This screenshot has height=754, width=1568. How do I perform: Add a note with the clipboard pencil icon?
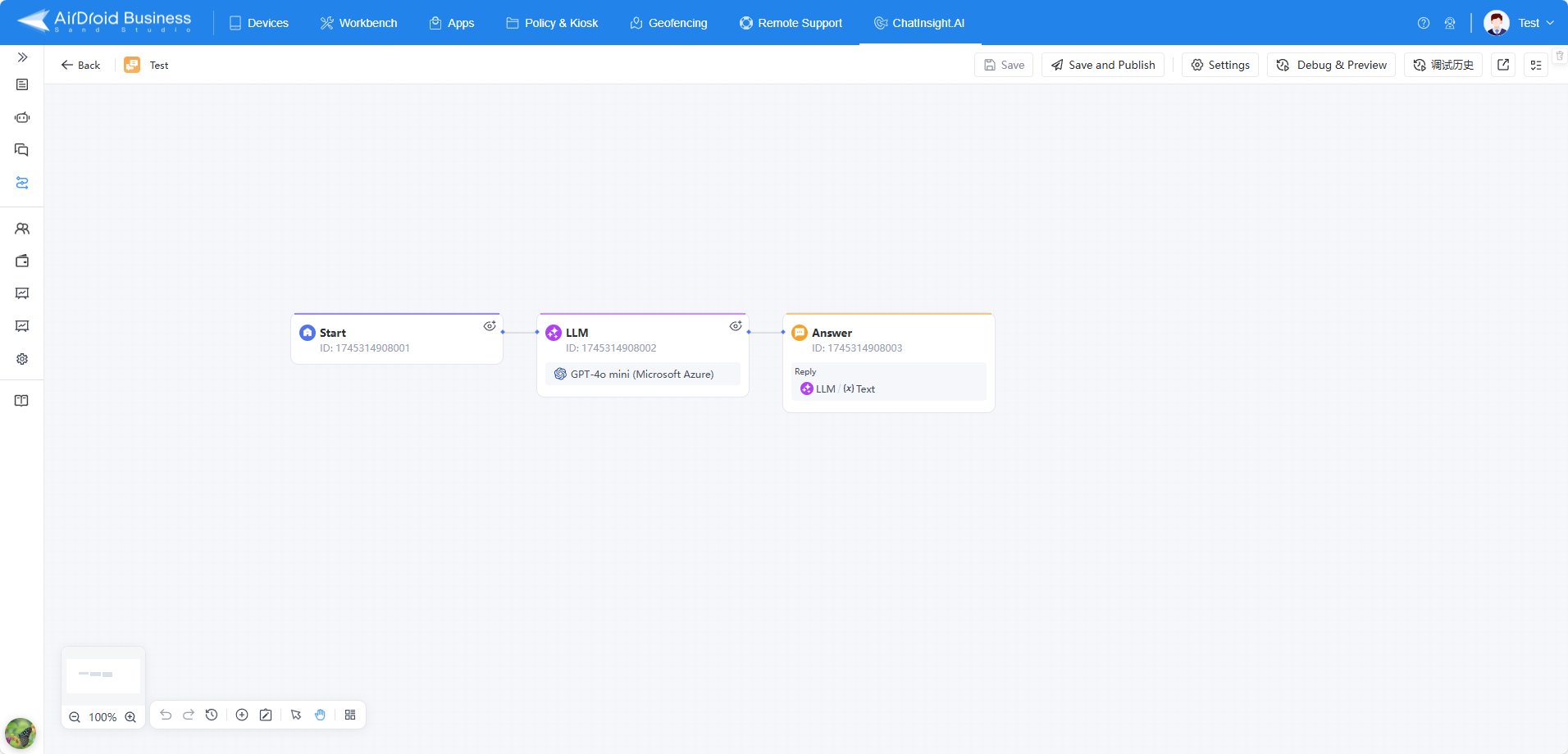(266, 715)
